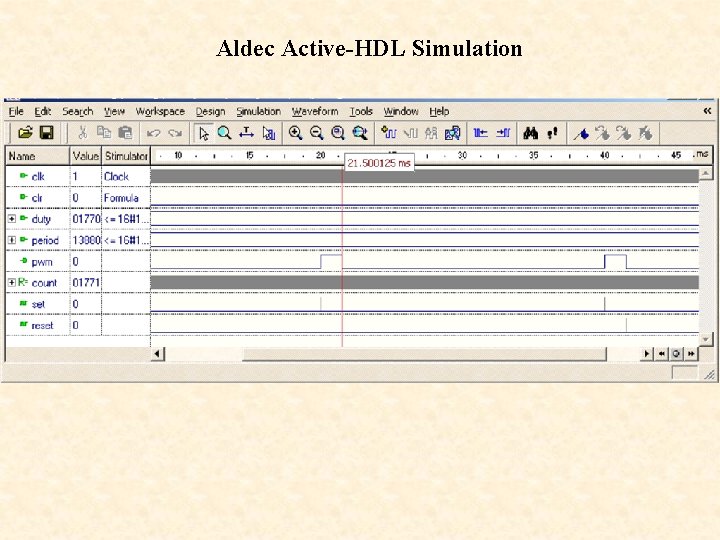Click the binoculars Find icon
This screenshot has height=540, width=720.
coord(531,133)
